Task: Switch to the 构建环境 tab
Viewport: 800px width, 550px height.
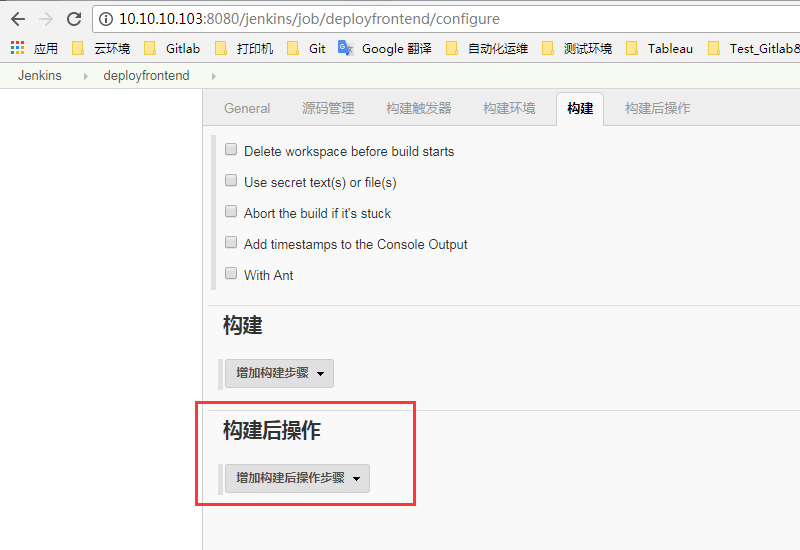Action: 509,108
